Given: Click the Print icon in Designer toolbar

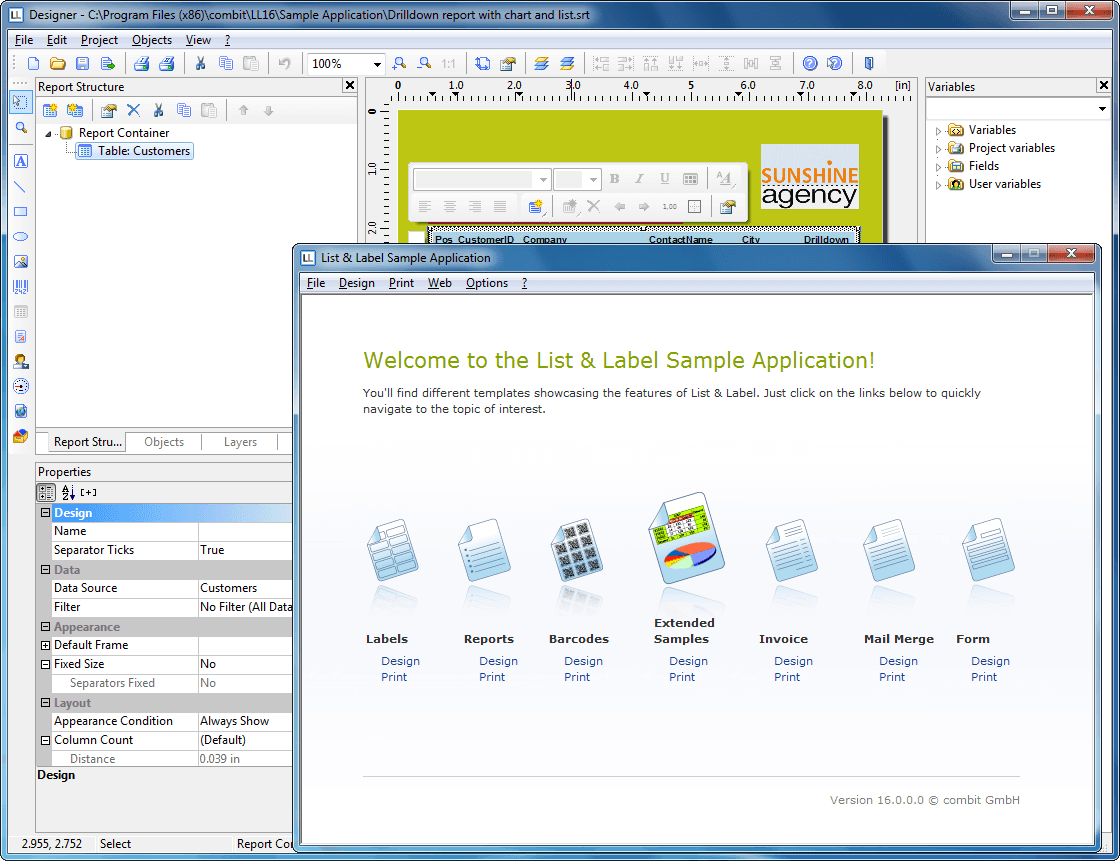Looking at the screenshot, I should tap(141, 64).
